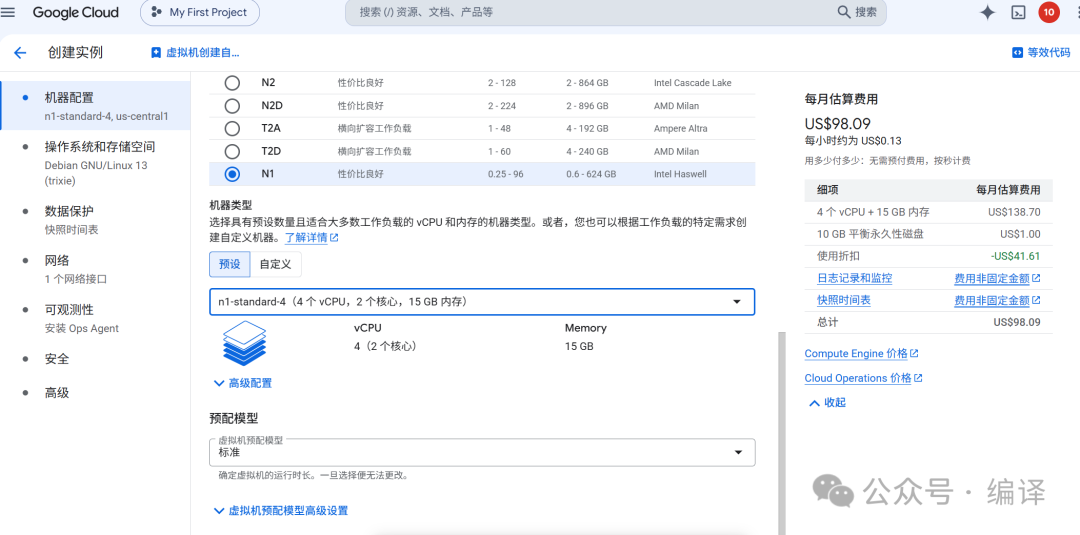Collapse cost details with 收起
This screenshot has width=1080, height=535.
[827, 402]
